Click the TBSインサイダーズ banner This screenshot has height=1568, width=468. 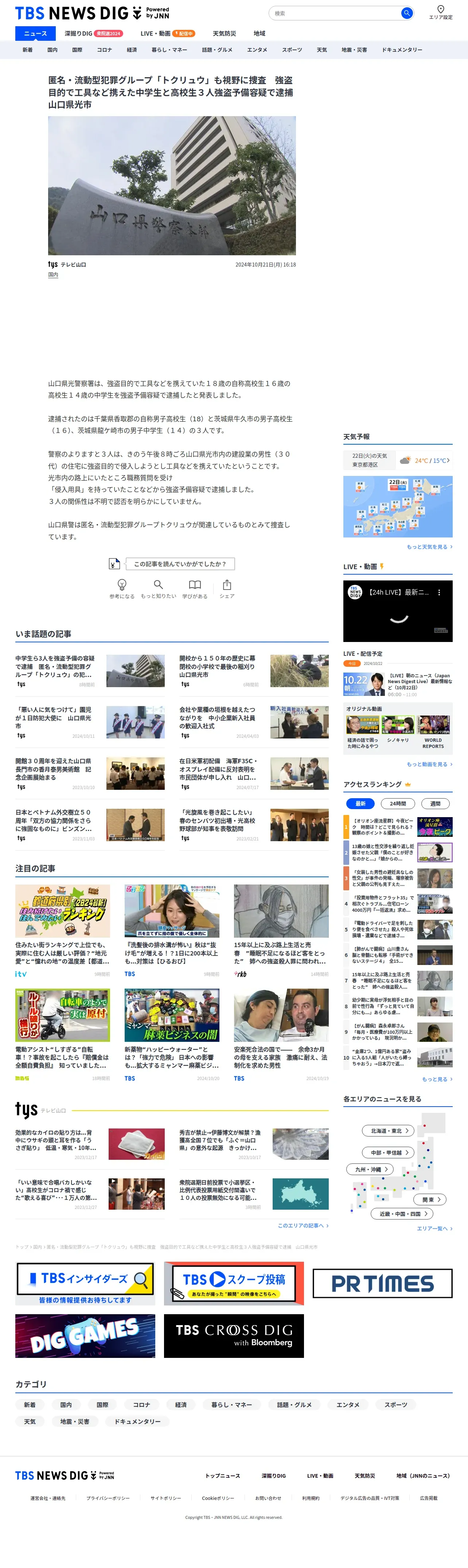tap(85, 1283)
